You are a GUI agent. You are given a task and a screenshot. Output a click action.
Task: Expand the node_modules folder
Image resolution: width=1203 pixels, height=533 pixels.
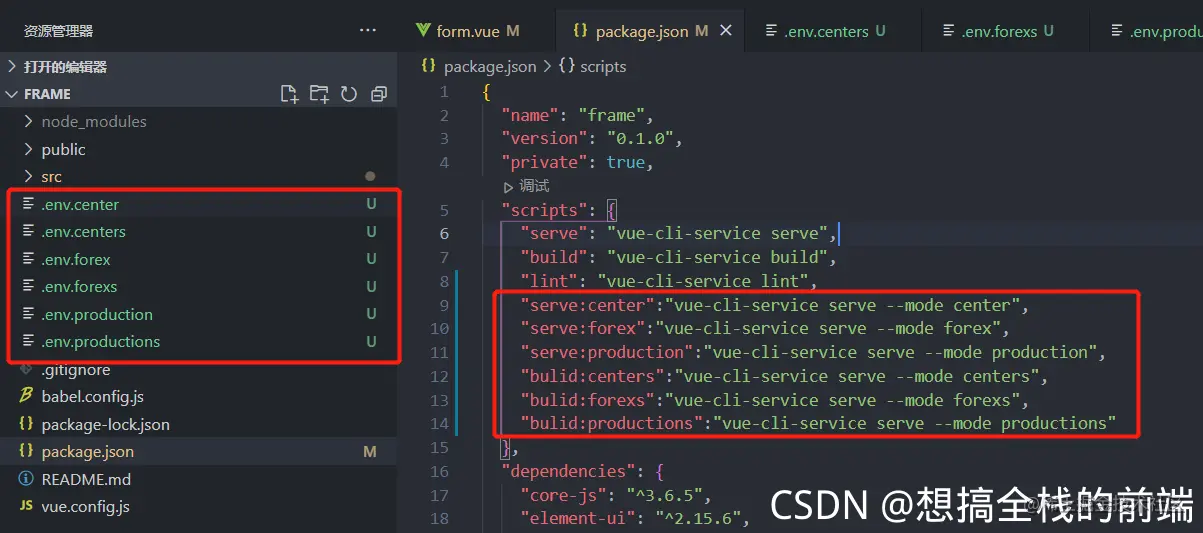(x=28, y=121)
